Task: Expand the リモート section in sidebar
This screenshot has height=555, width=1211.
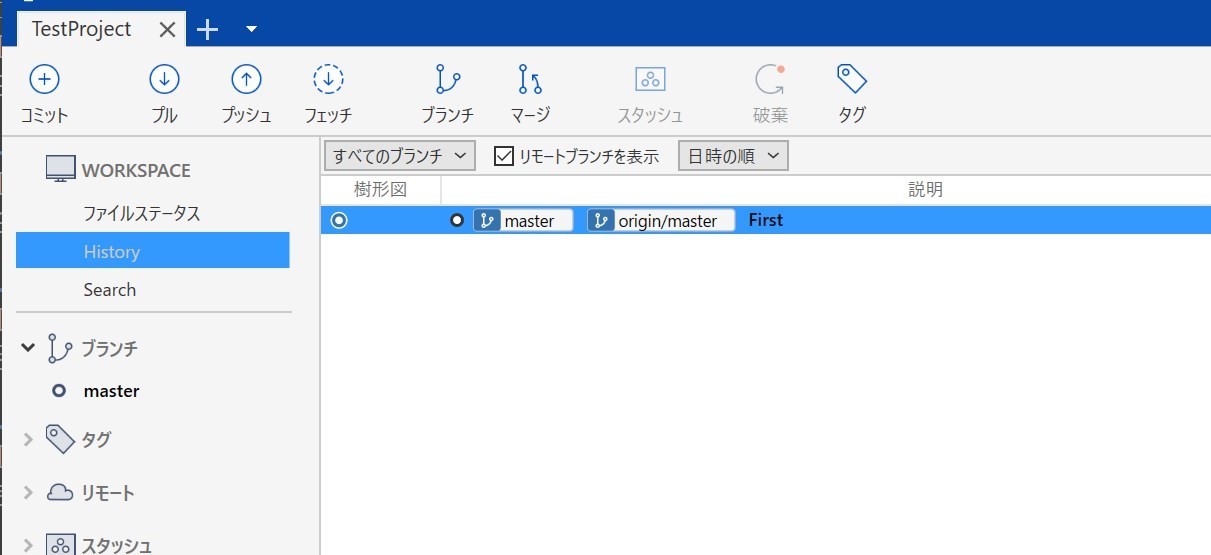Action: point(28,492)
